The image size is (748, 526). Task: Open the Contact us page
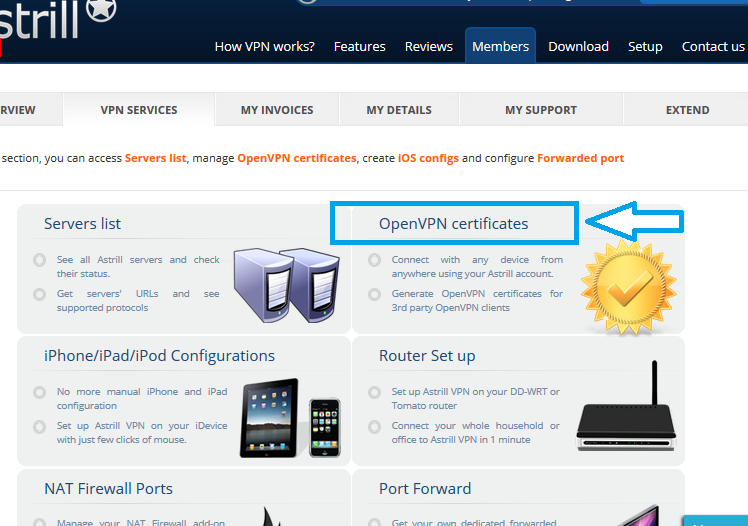[713, 46]
